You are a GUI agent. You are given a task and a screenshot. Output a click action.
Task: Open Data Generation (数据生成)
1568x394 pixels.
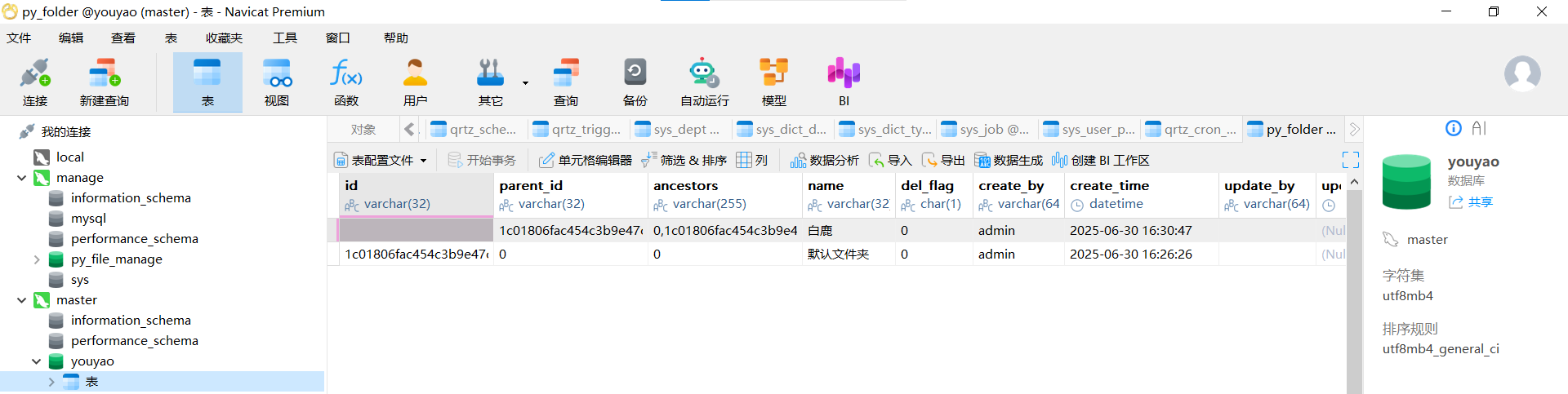coord(1009,161)
